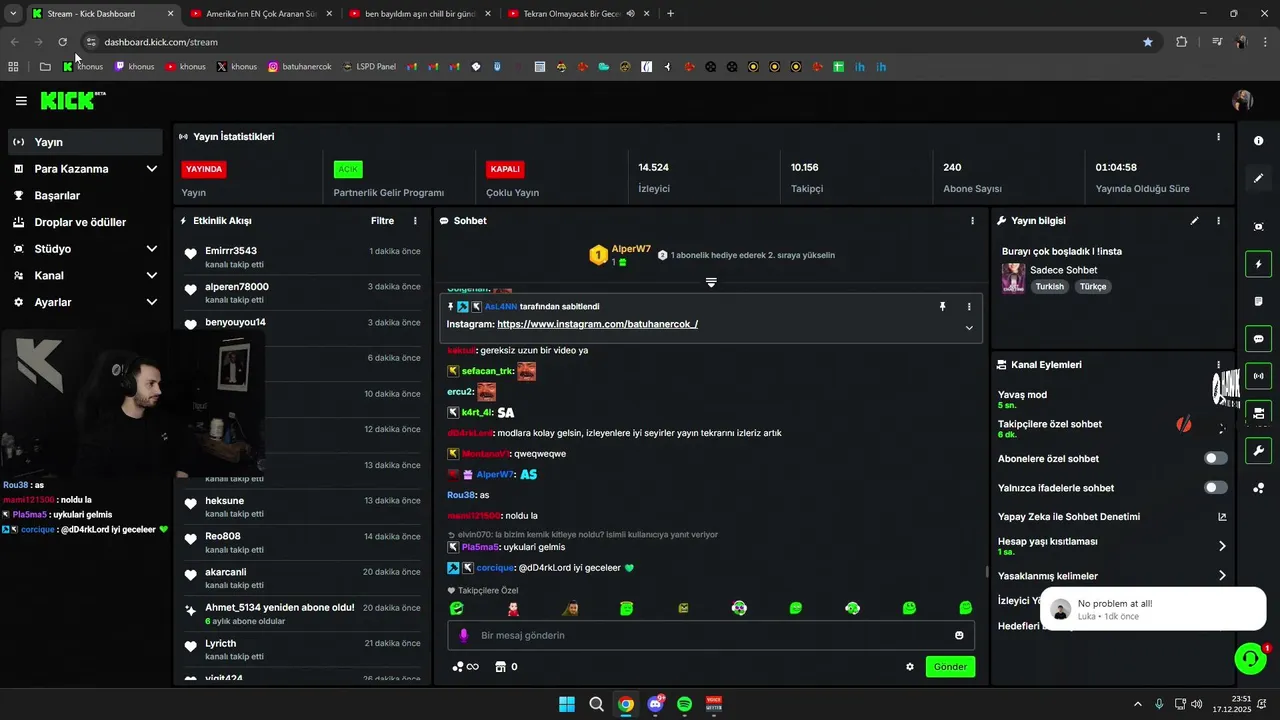Toggle Yalnızca ifadelerle sohbet switch

[1215, 487]
